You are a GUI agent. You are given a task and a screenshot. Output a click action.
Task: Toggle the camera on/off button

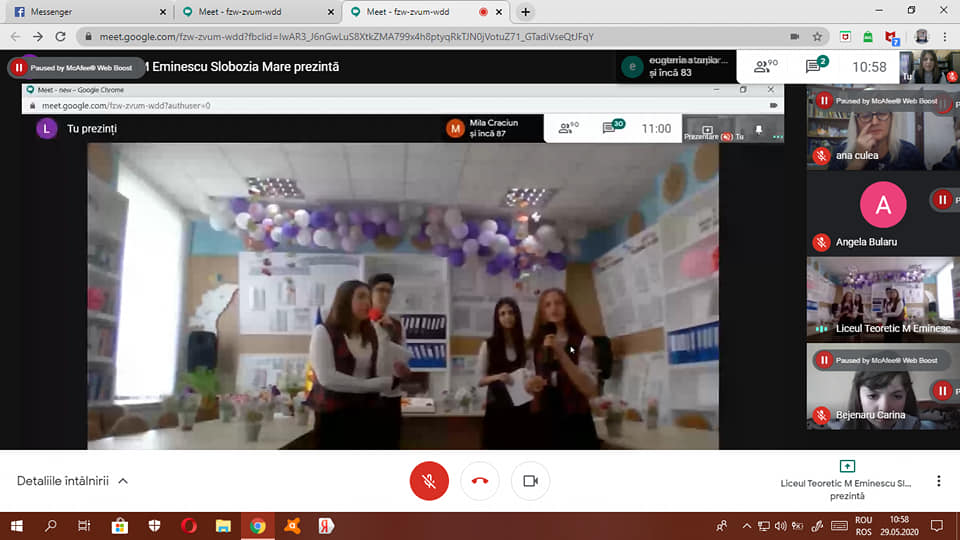pos(530,481)
